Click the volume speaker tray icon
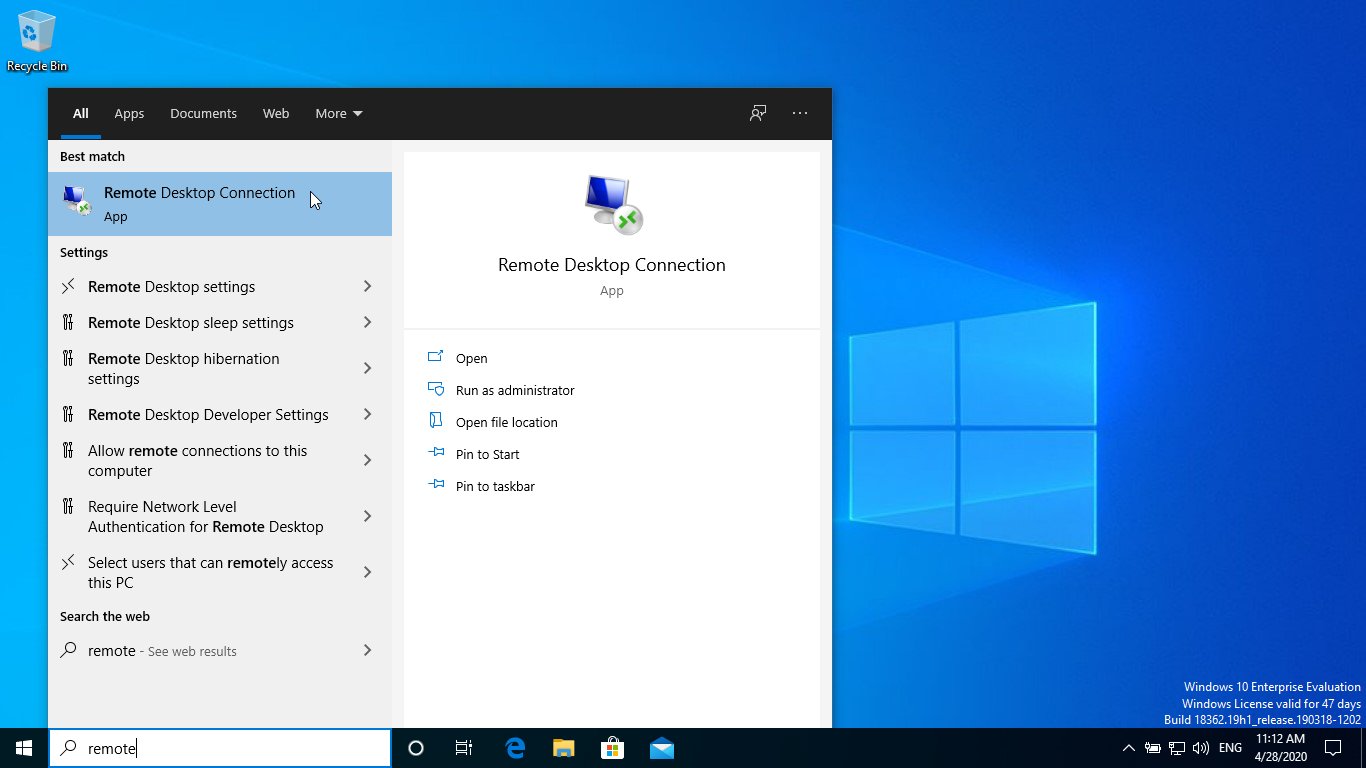This screenshot has height=768, width=1366. 1201,748
